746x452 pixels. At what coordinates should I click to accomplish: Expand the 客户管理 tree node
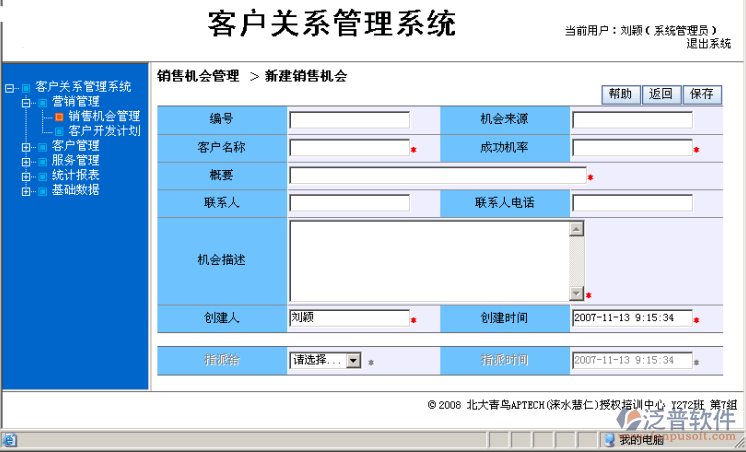pos(26,146)
